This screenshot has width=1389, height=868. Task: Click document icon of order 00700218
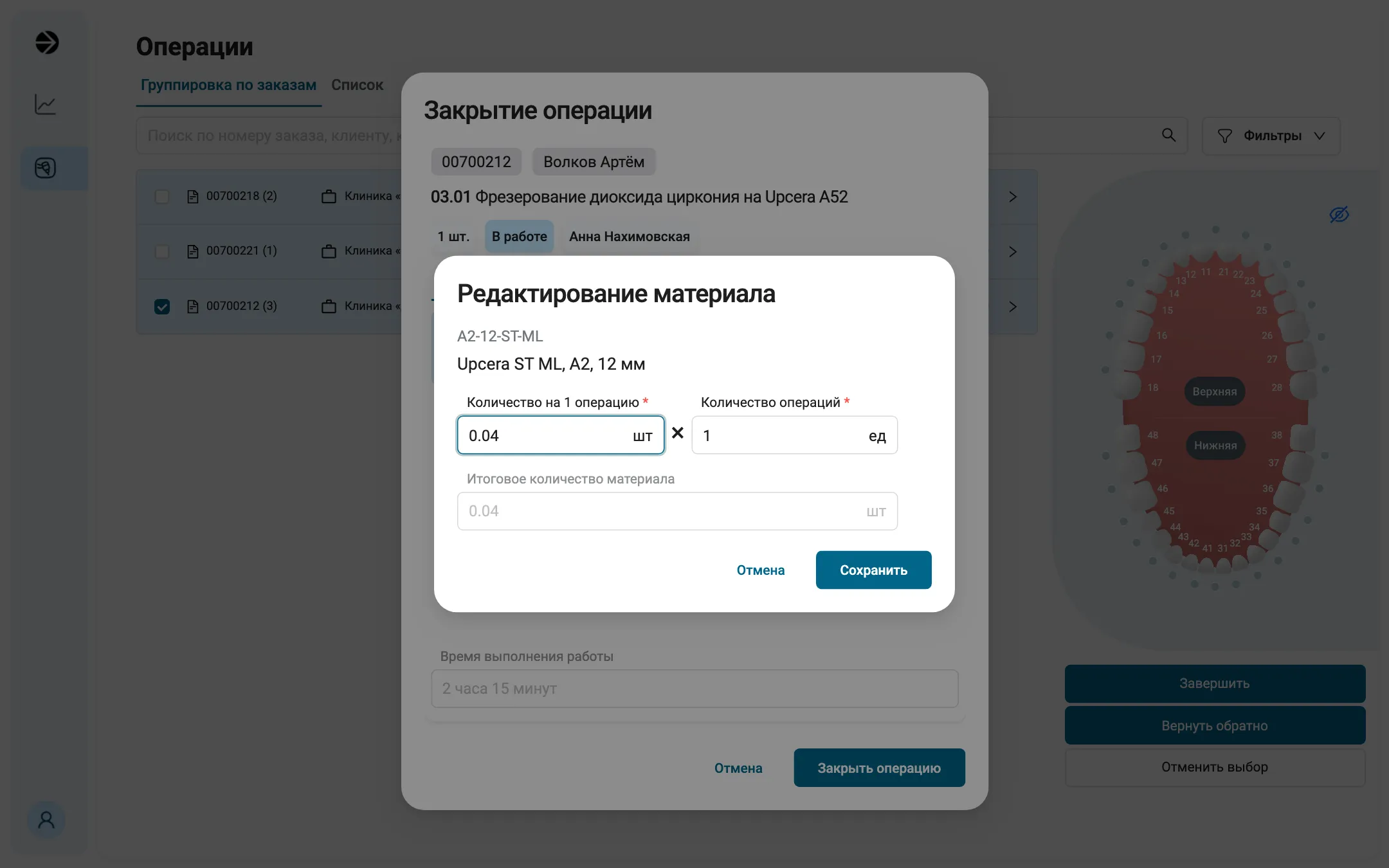click(x=192, y=196)
